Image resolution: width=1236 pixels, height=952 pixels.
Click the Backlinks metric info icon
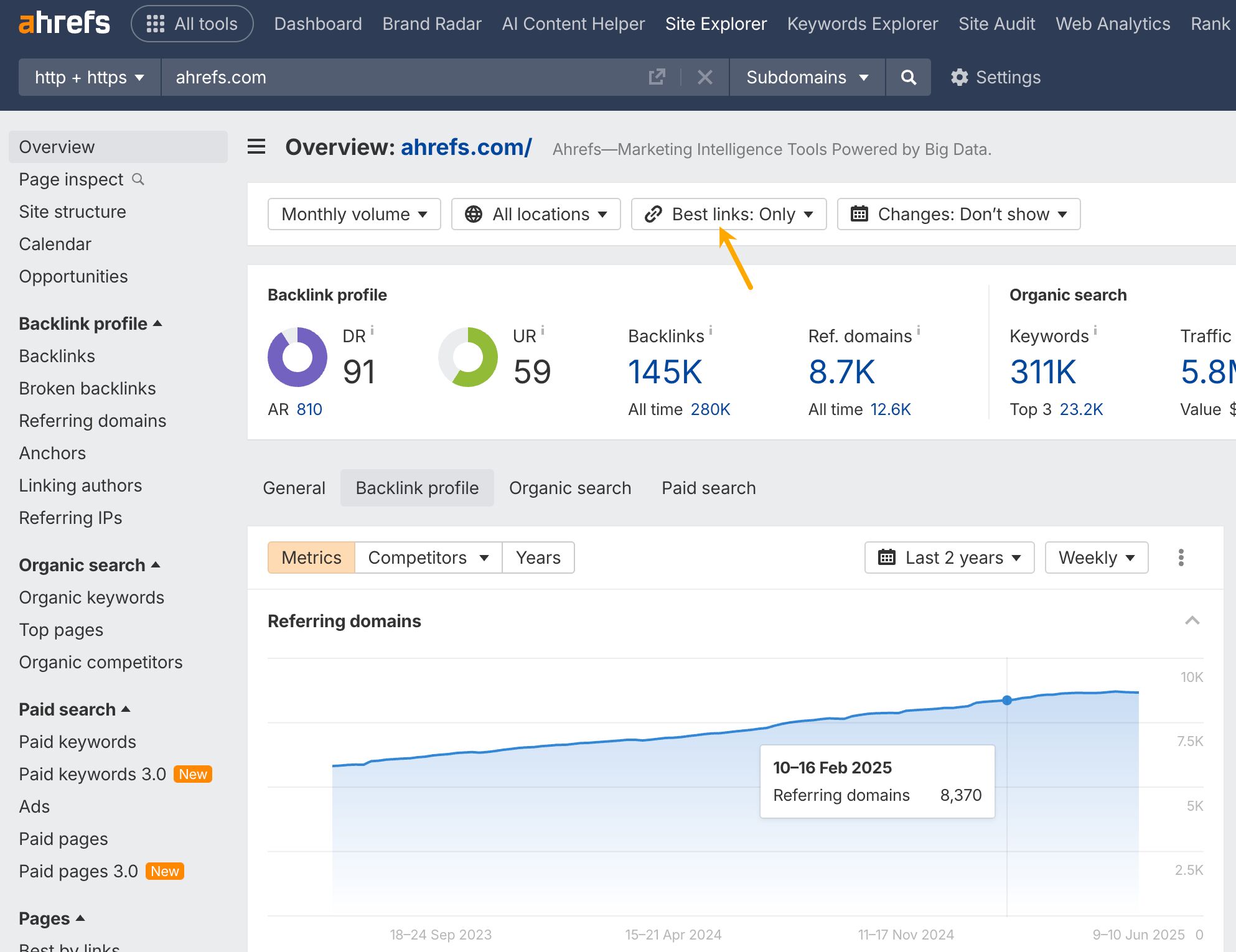point(711,330)
